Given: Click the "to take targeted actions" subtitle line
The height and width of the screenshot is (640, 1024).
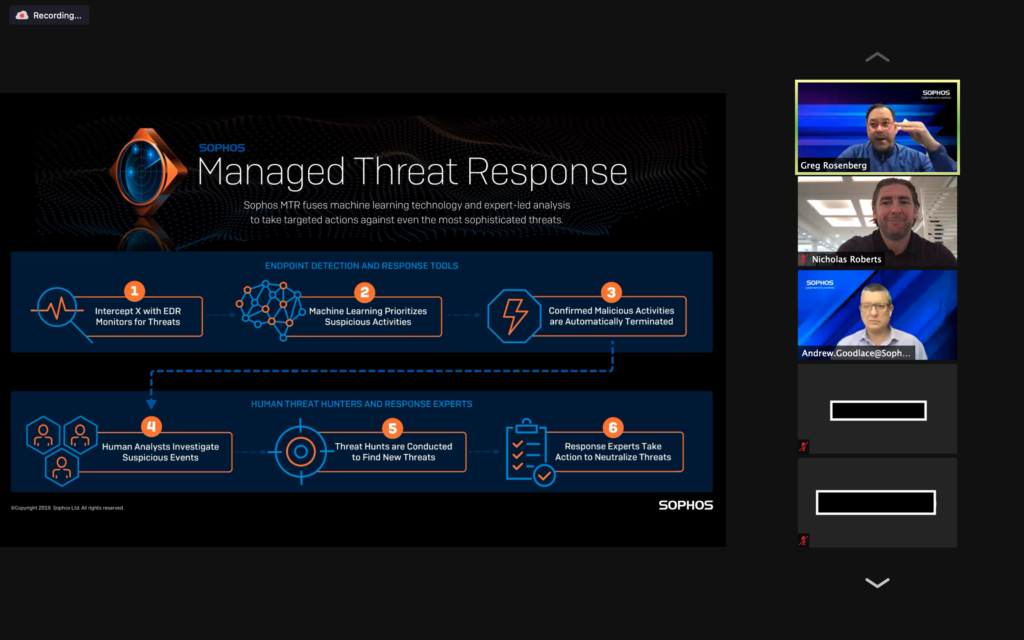Looking at the screenshot, I should [406, 220].
